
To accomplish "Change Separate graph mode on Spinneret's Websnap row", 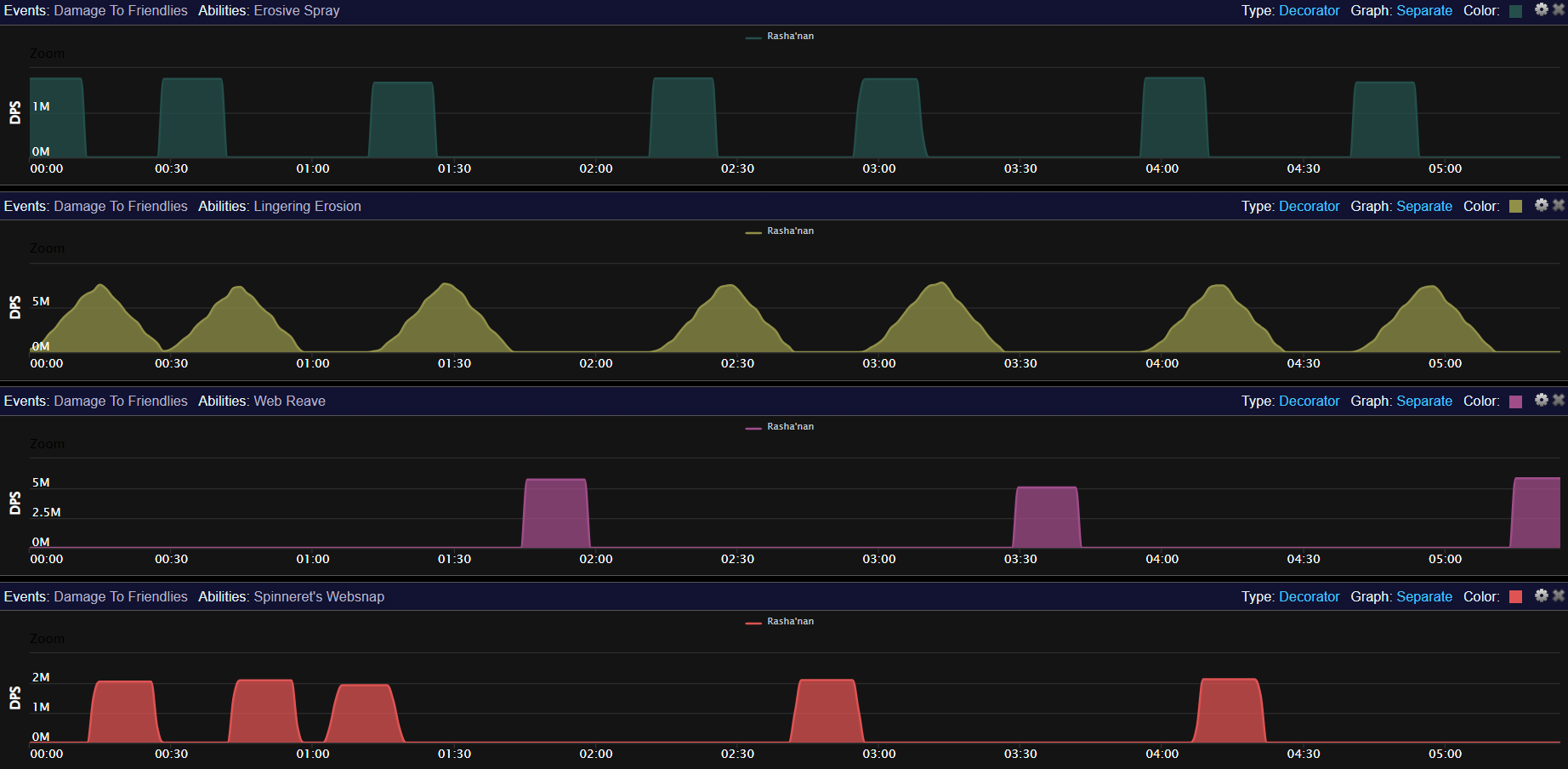I will coord(1424,597).
